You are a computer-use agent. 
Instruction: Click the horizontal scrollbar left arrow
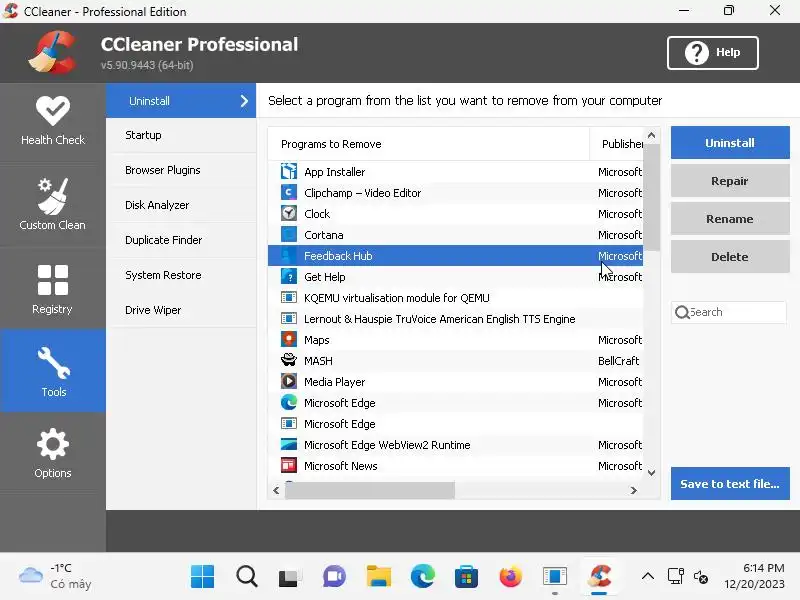coord(276,490)
